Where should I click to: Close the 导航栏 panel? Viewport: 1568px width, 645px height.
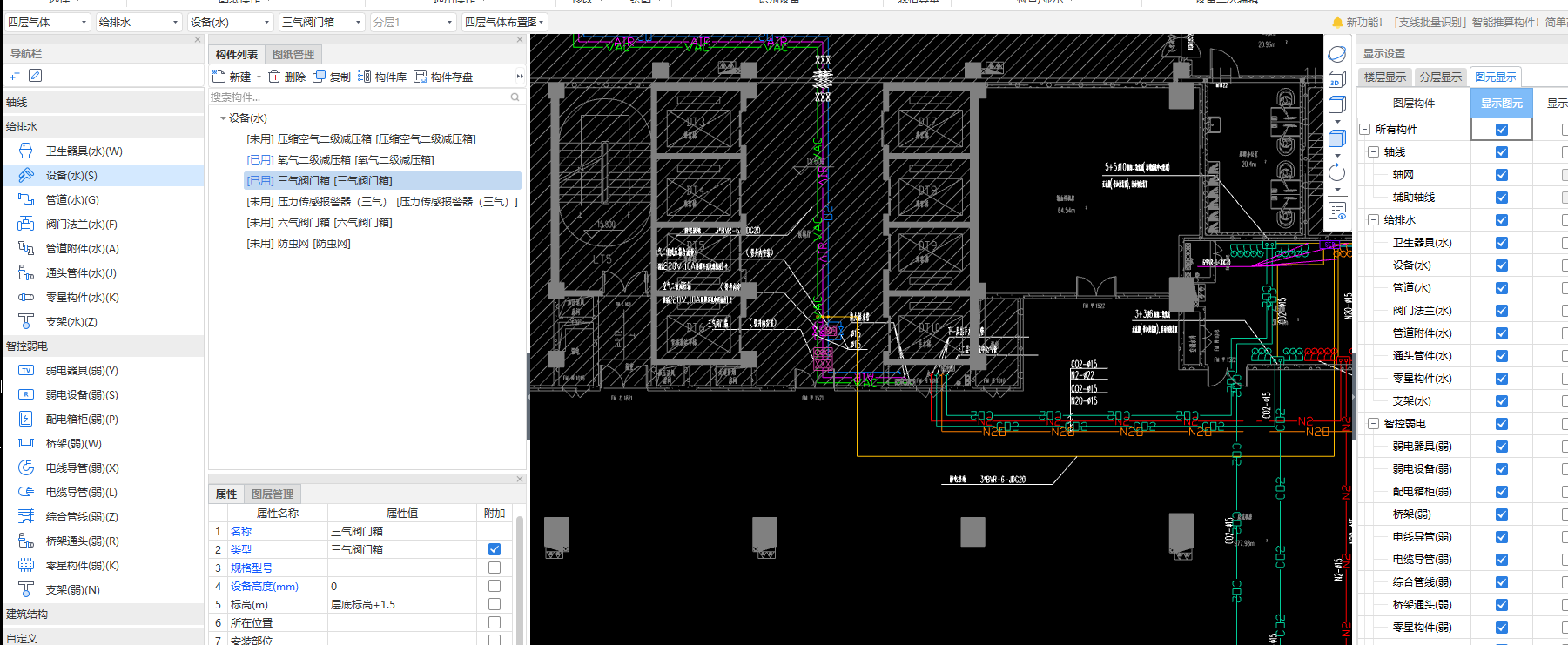click(198, 40)
